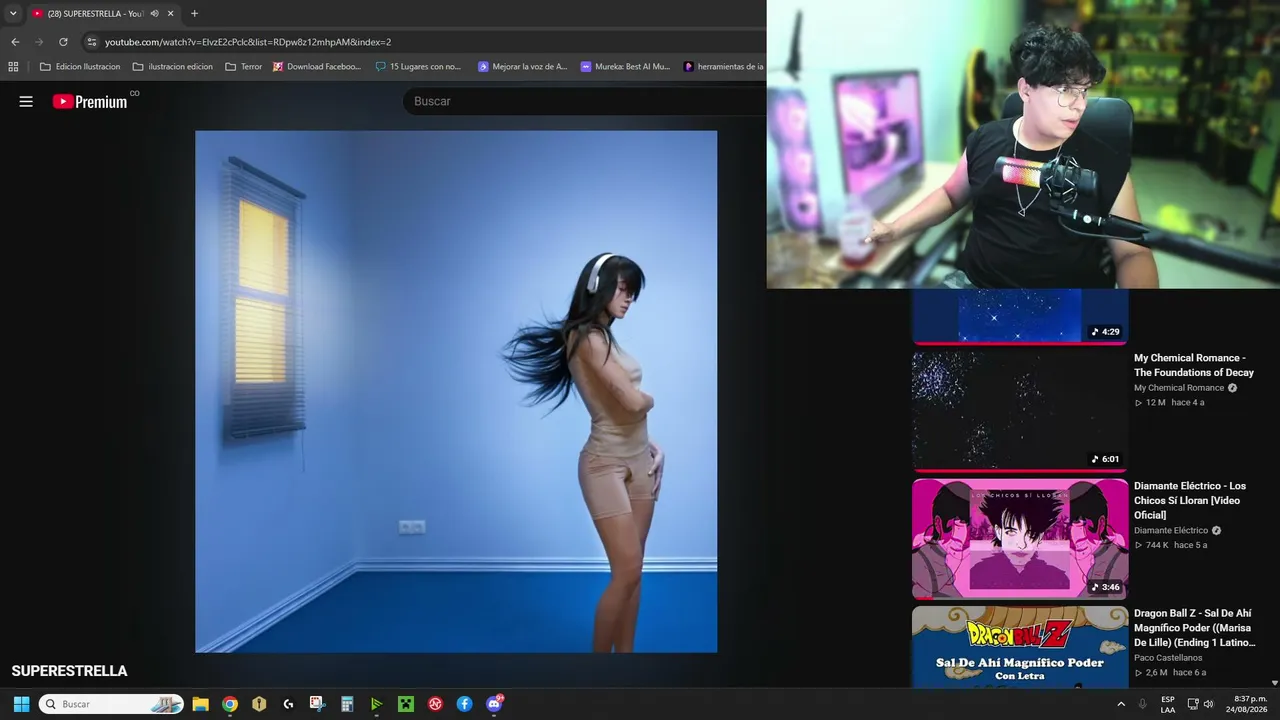
Task: Open Diamante Eléctrico - Los Chicos Sí Lloran title
Action: click(1190, 500)
